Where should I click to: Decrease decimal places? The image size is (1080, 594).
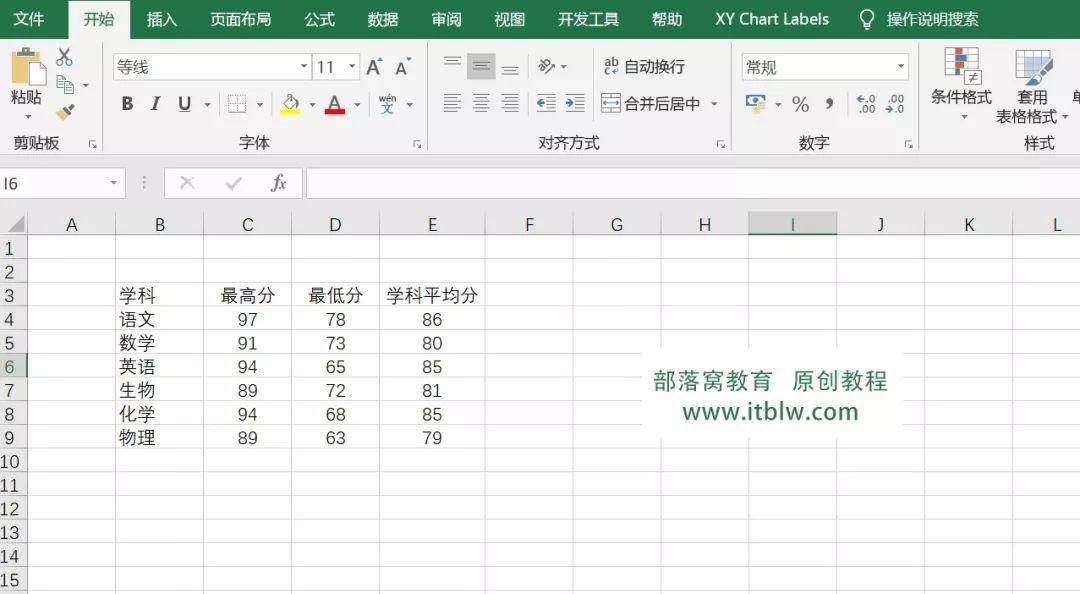[x=895, y=104]
